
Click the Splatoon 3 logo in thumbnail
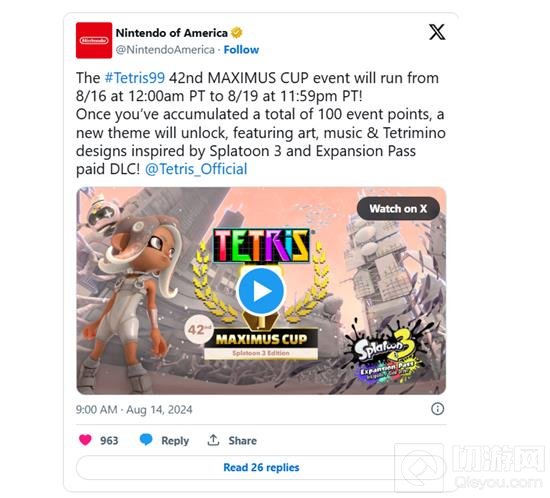pyautogui.click(x=386, y=356)
